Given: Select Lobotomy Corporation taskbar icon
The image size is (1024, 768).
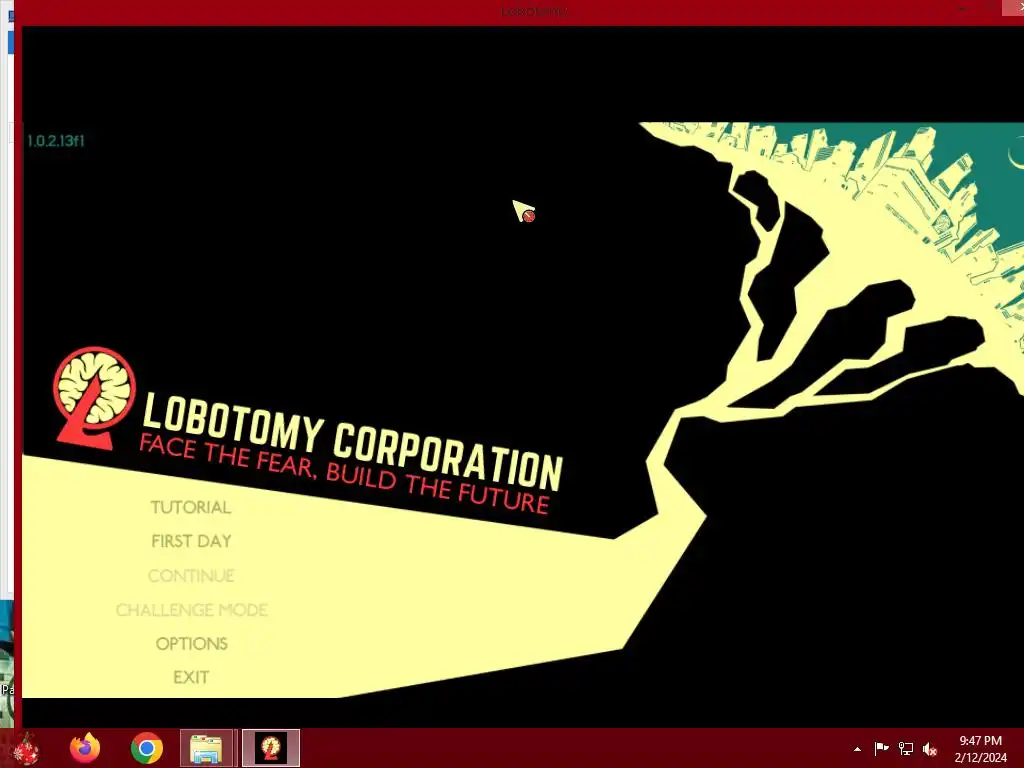Looking at the screenshot, I should tap(270, 748).
